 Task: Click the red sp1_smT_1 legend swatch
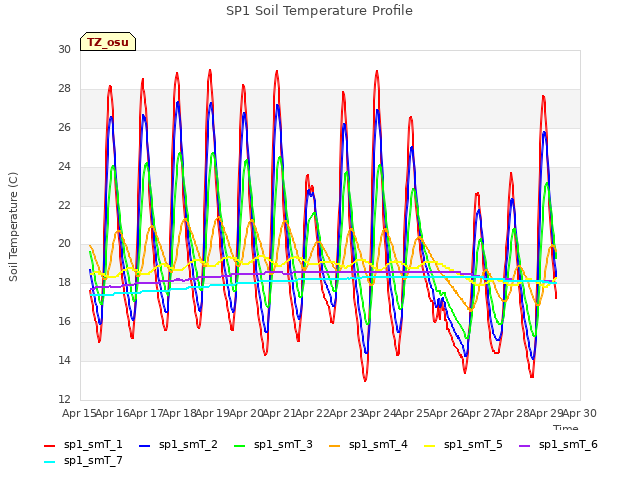49,446
